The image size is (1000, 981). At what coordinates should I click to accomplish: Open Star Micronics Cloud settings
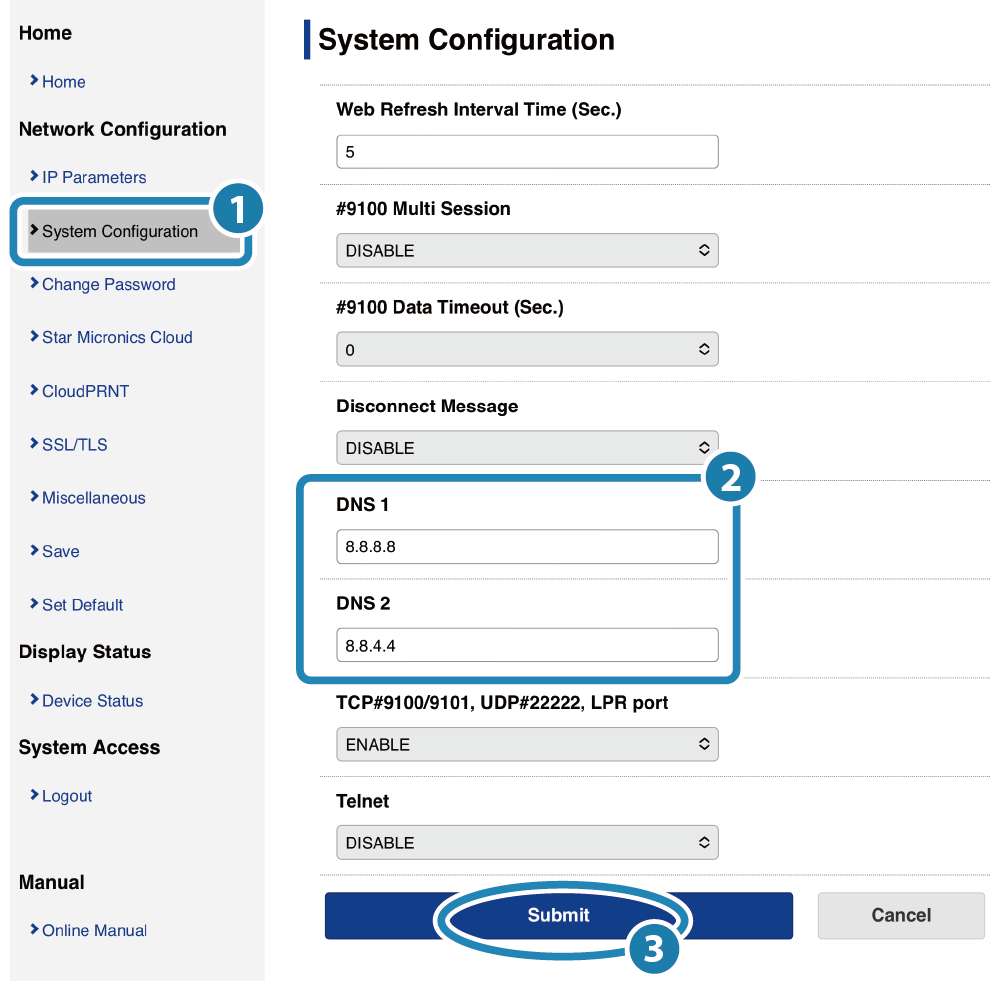tap(116, 337)
